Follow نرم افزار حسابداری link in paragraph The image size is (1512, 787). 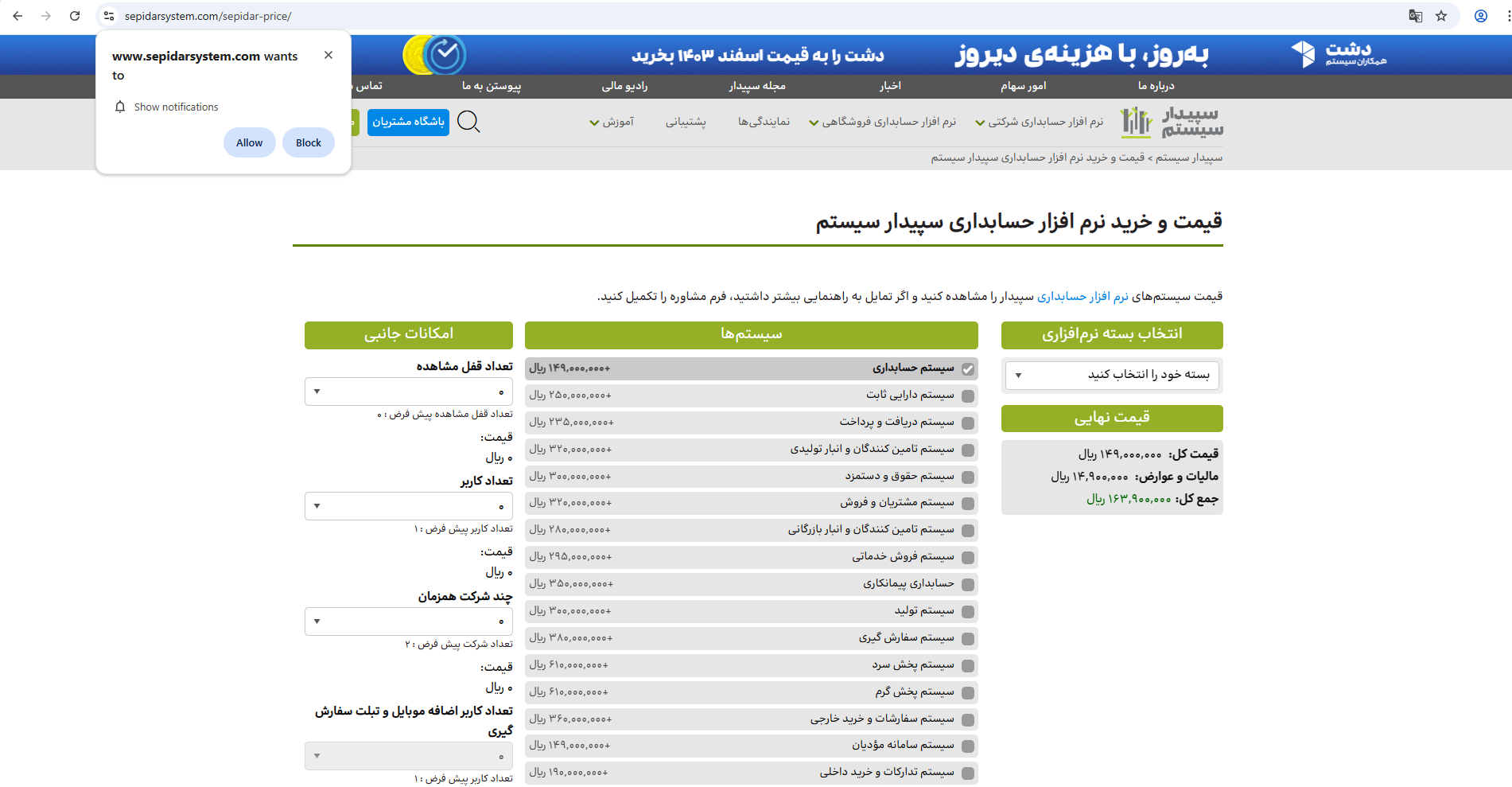click(x=1082, y=296)
